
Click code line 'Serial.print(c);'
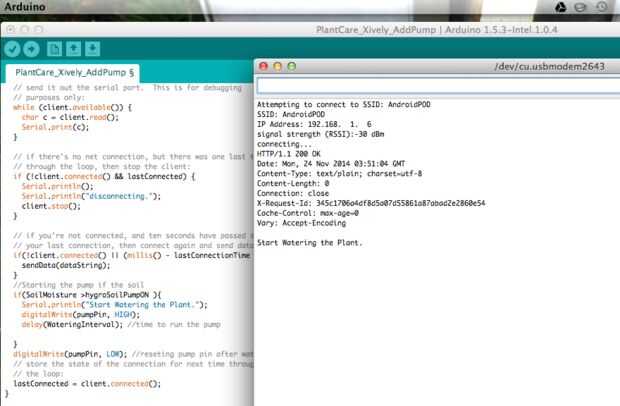(x=55, y=127)
